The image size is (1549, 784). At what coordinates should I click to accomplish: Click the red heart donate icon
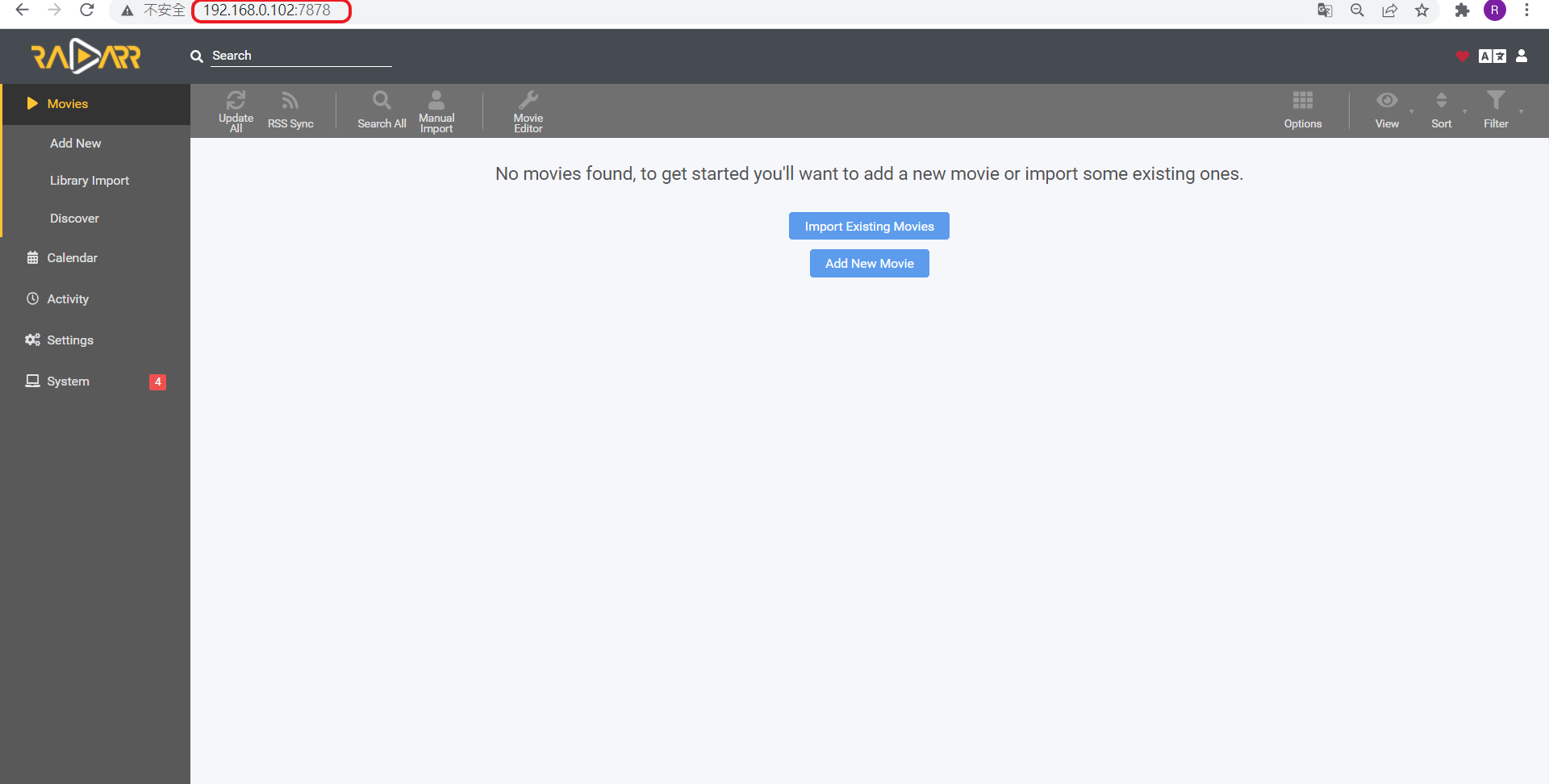1462,56
